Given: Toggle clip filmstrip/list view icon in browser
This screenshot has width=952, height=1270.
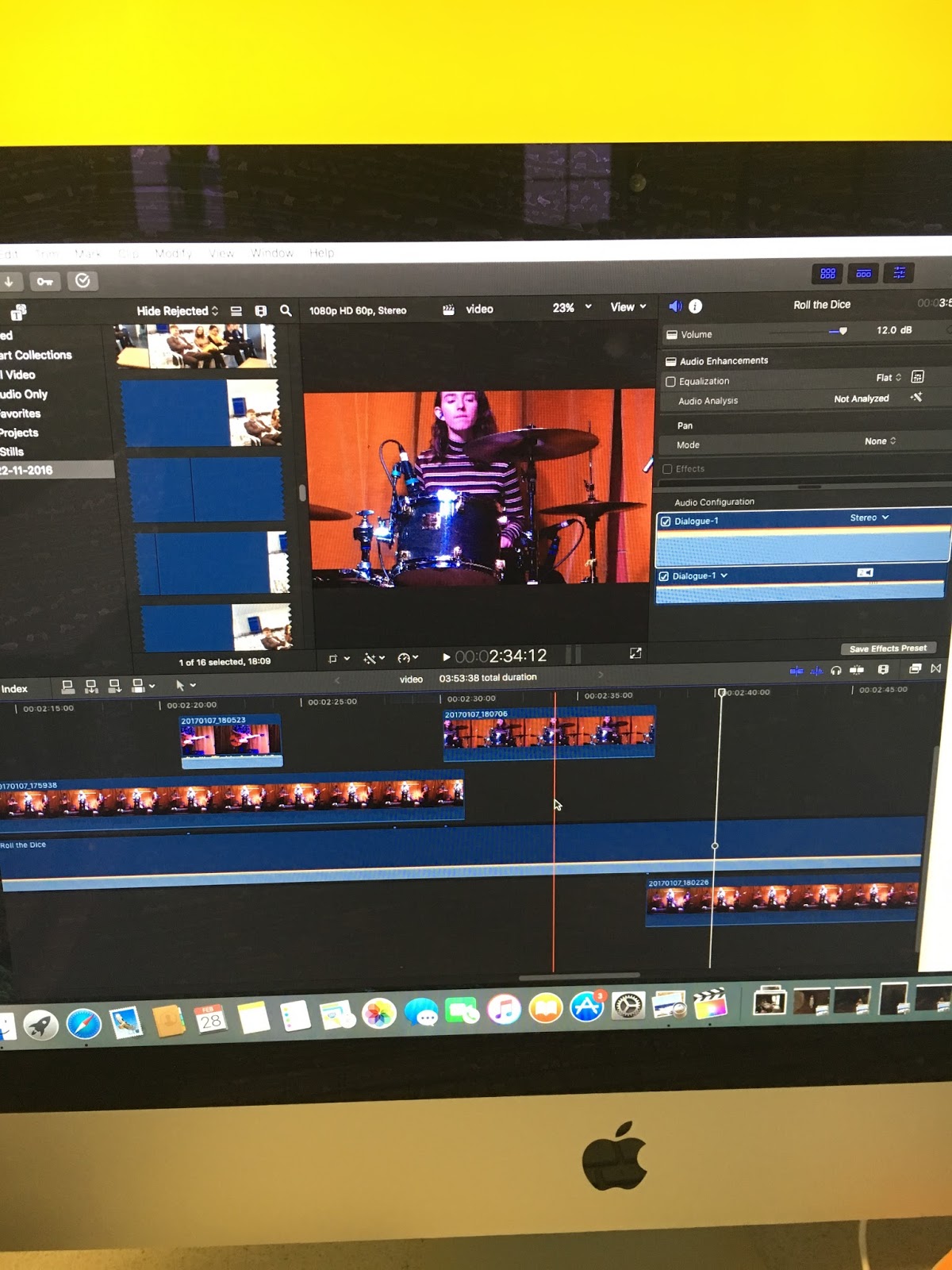Looking at the screenshot, I should (236, 311).
